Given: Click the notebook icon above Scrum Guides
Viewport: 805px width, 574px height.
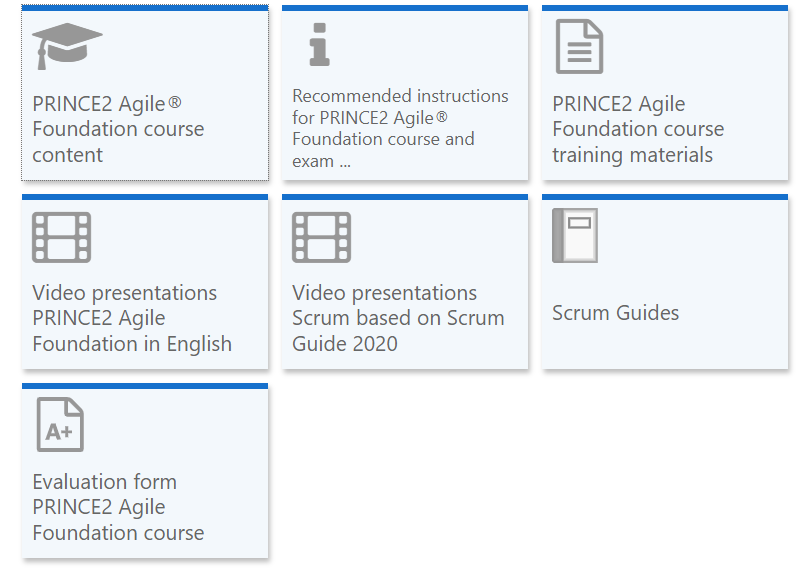Looking at the screenshot, I should point(575,235).
